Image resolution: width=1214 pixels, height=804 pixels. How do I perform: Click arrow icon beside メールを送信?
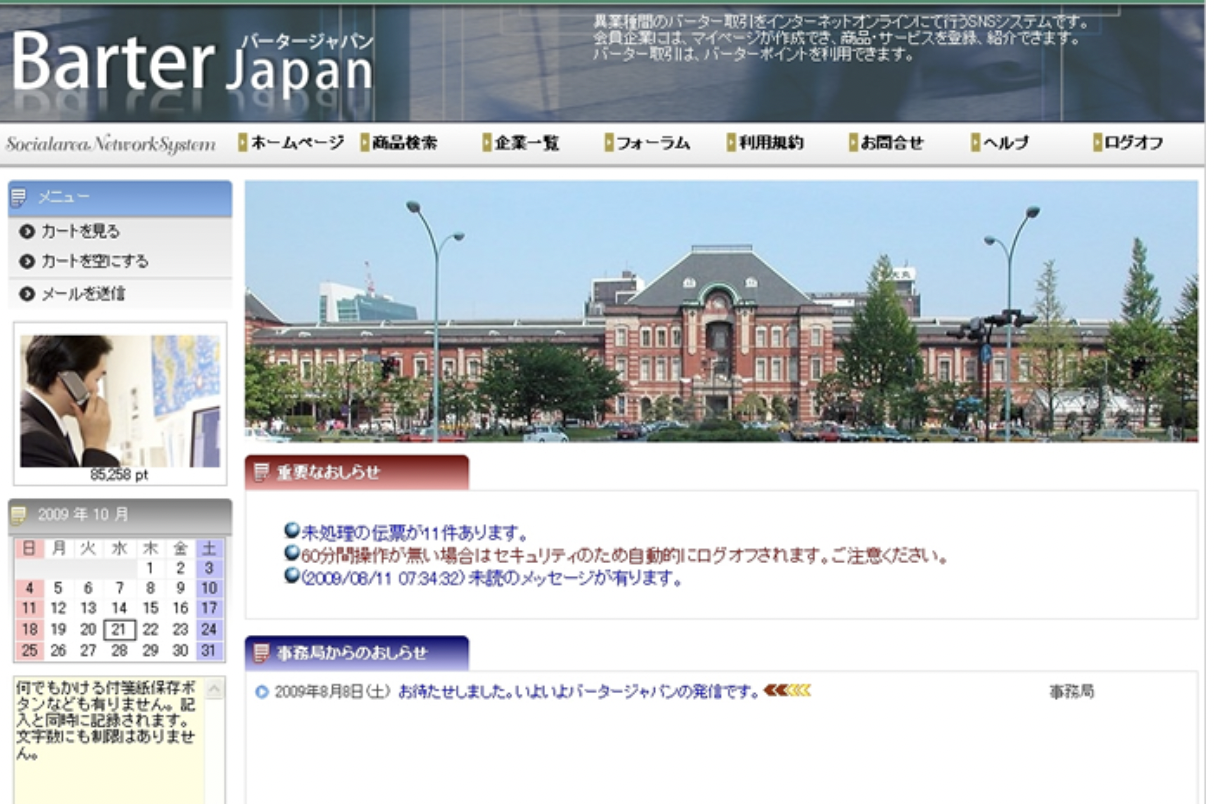click(x=27, y=295)
